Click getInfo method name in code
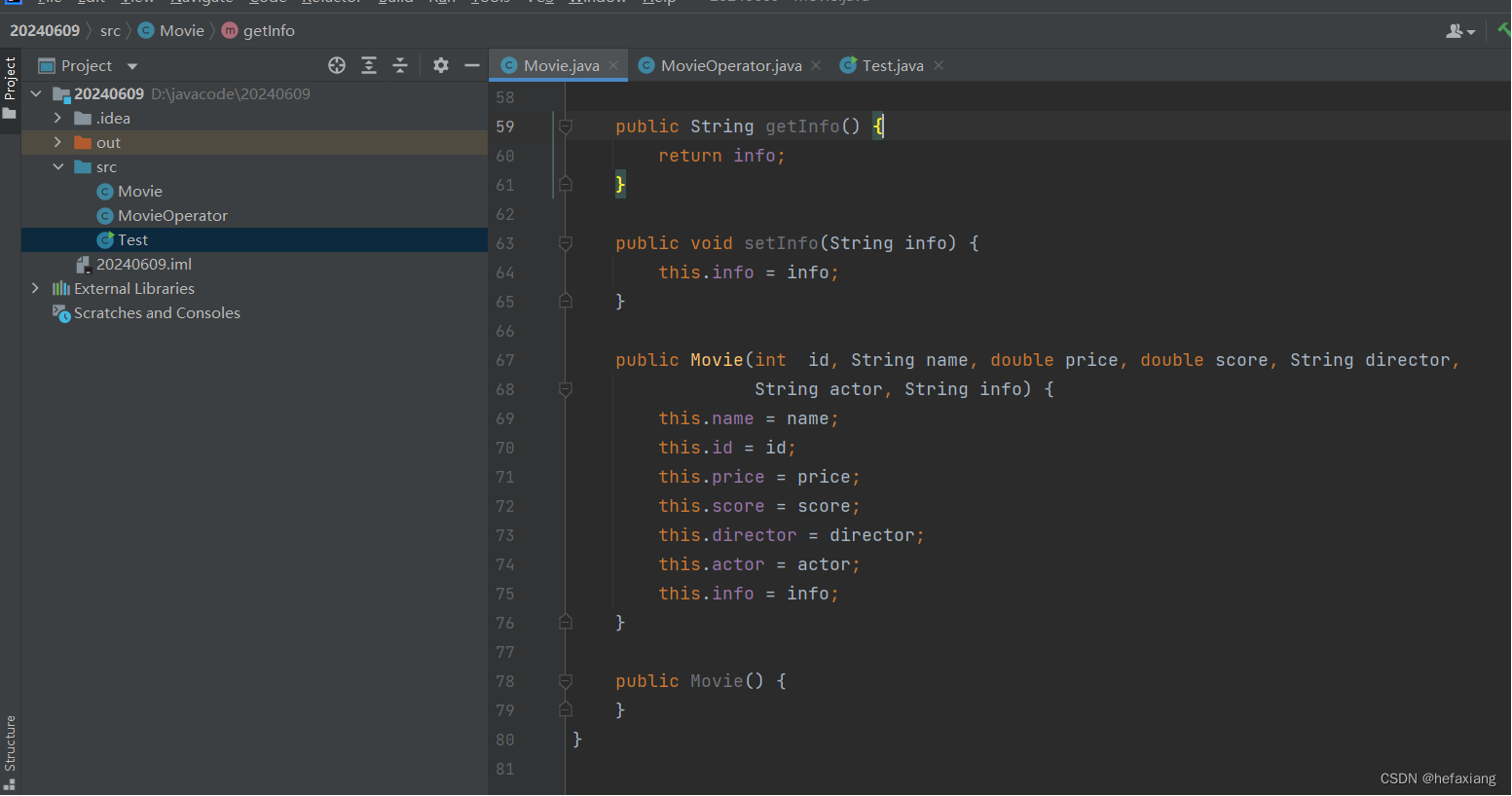The height and width of the screenshot is (796, 1512). [802, 127]
